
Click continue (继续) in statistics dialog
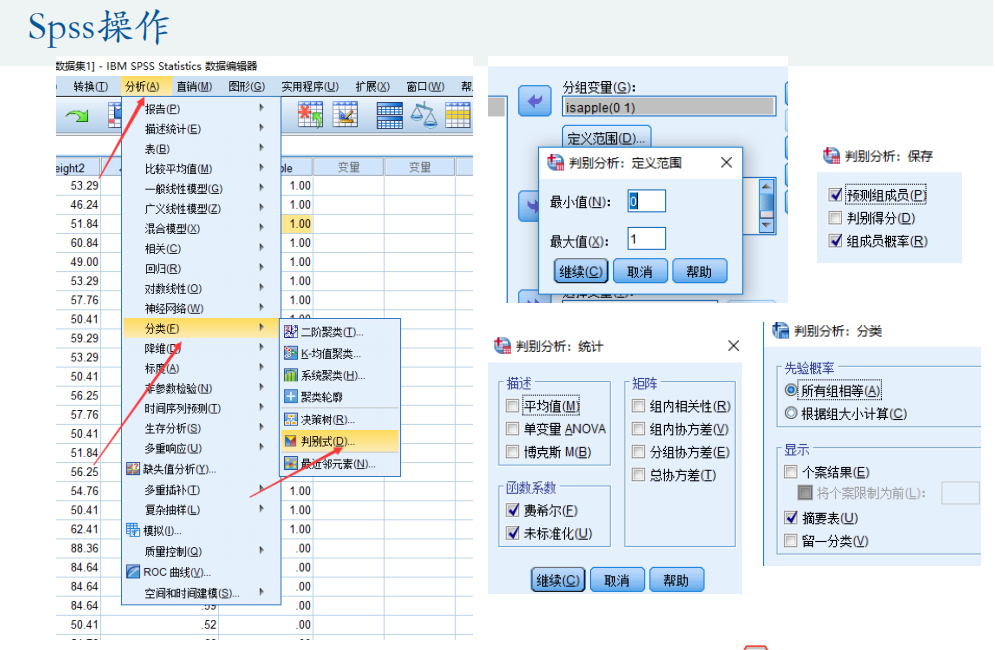557,580
